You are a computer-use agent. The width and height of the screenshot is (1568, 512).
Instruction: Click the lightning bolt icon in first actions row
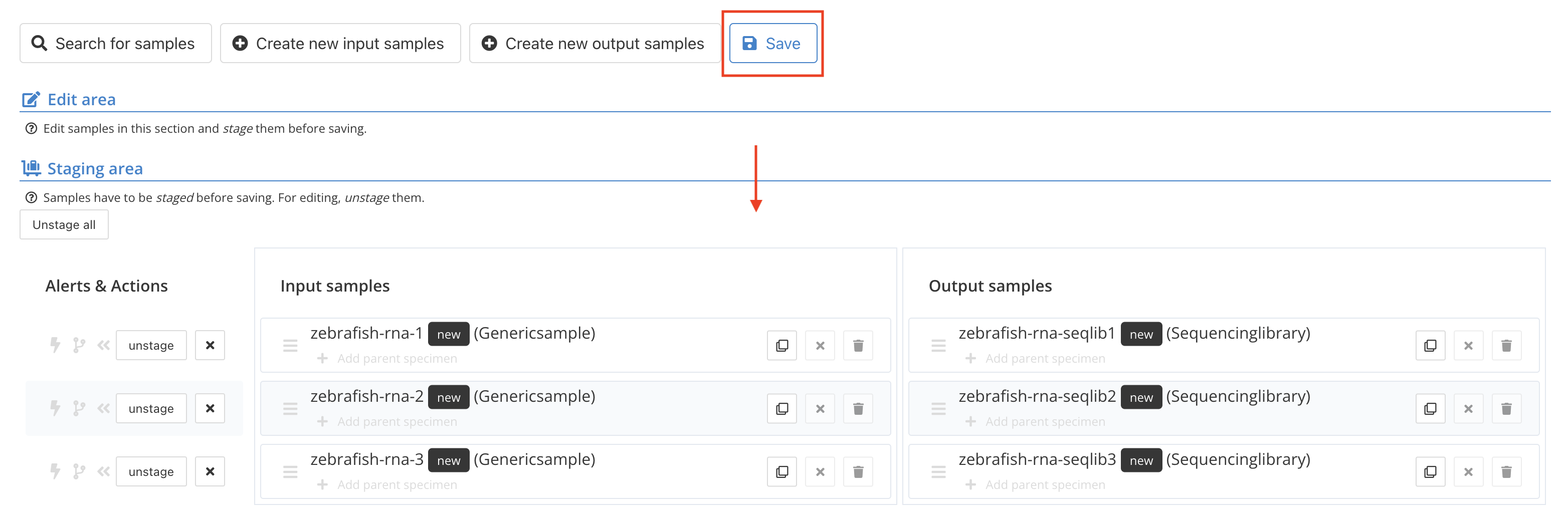pos(55,345)
